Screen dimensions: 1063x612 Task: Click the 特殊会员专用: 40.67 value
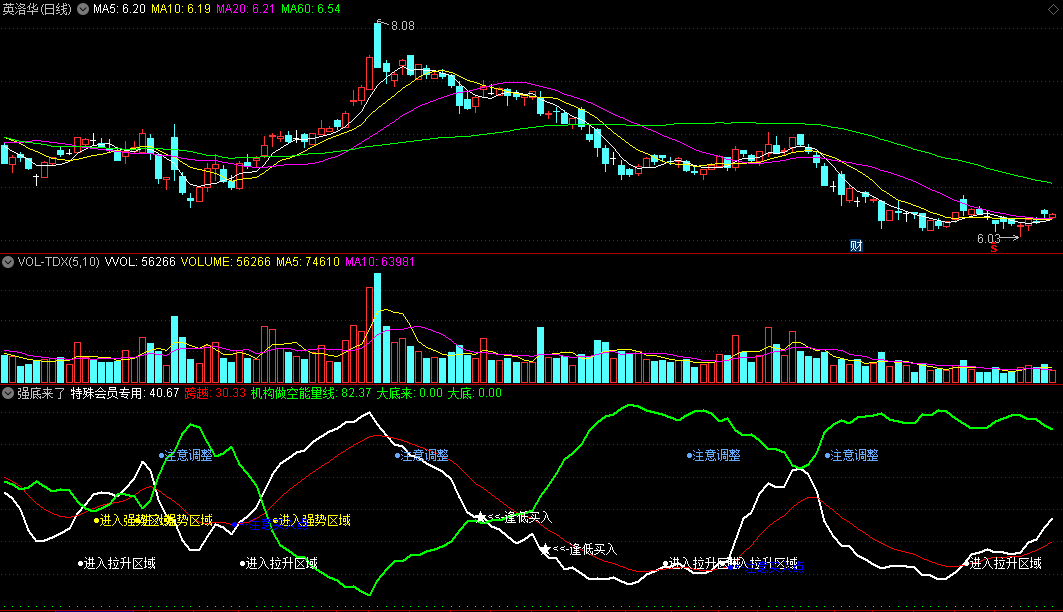(x=125, y=392)
